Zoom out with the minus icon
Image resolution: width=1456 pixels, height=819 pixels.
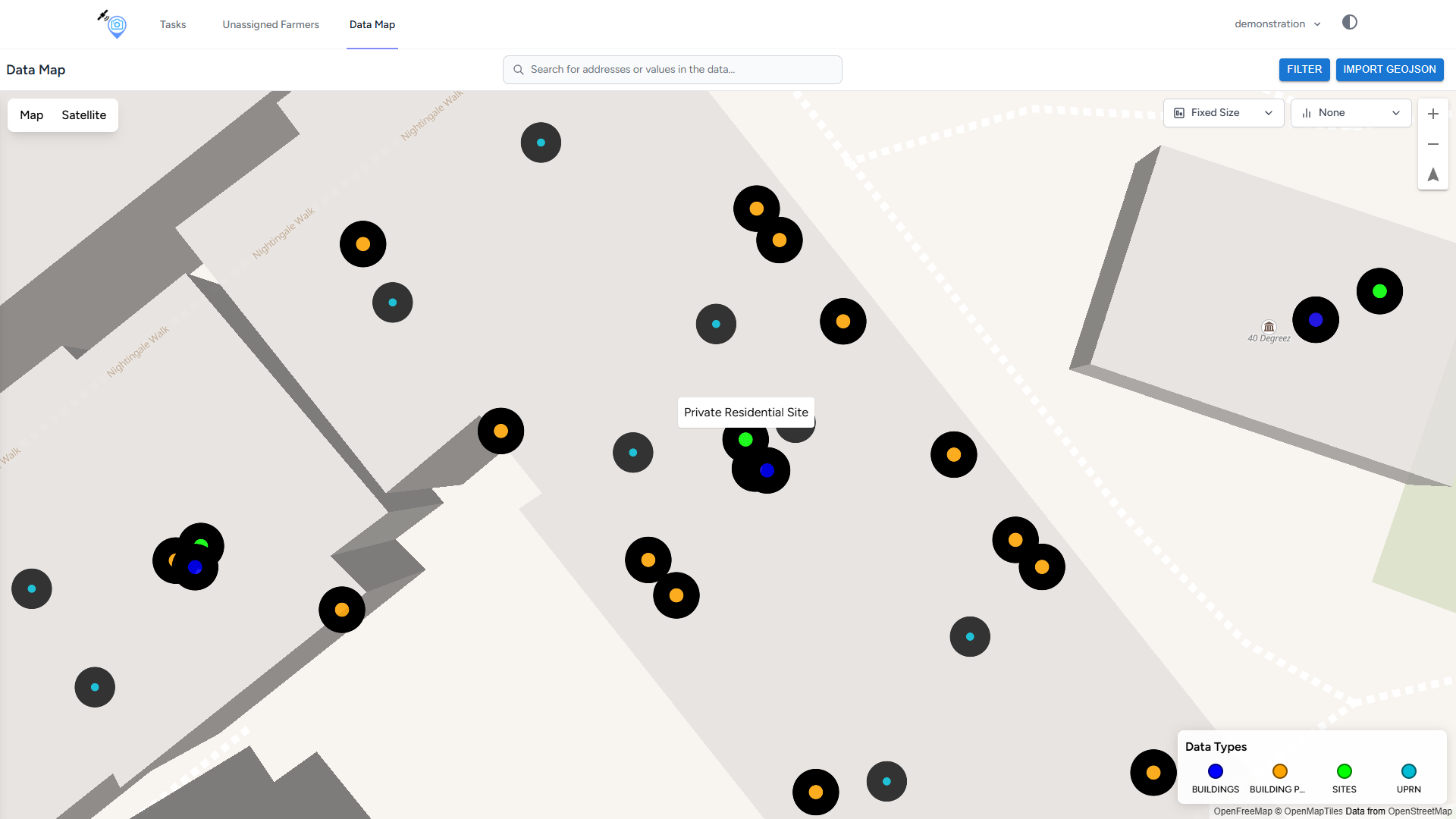coord(1432,144)
